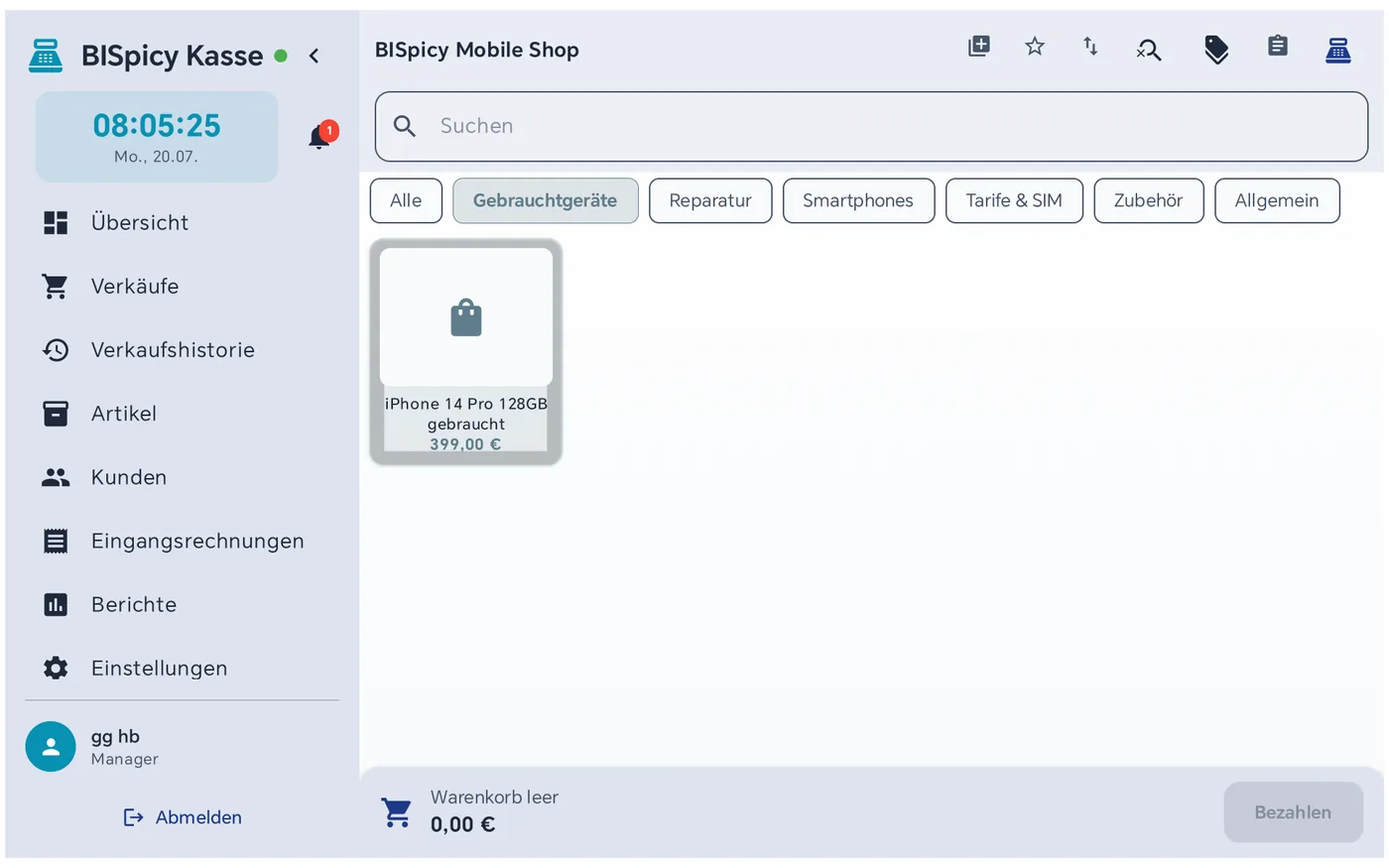The height and width of the screenshot is (868, 1389).
Task: Click the up-down sort arrows icon
Action: click(1090, 47)
